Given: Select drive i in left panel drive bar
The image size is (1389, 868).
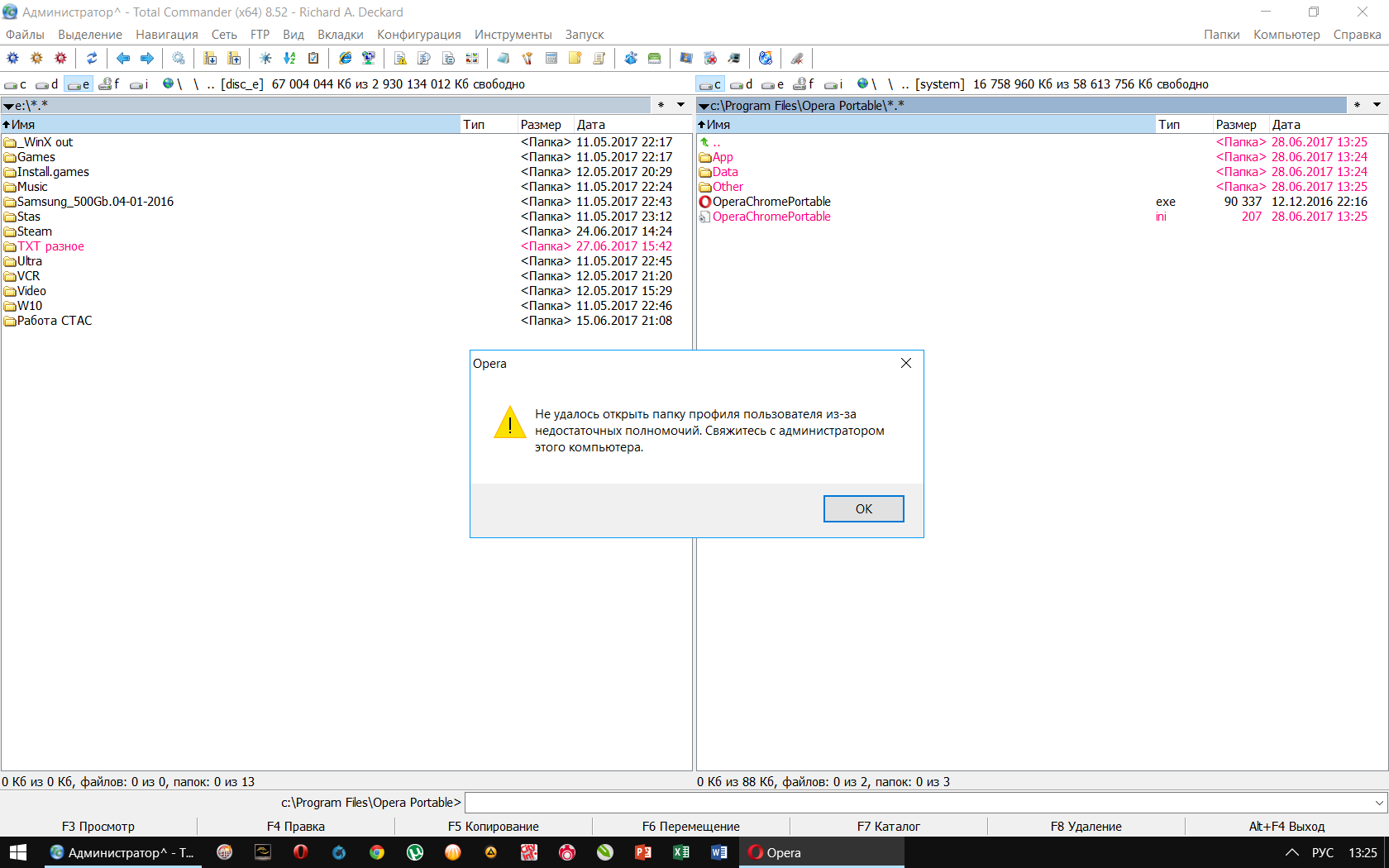Looking at the screenshot, I should click(x=140, y=84).
